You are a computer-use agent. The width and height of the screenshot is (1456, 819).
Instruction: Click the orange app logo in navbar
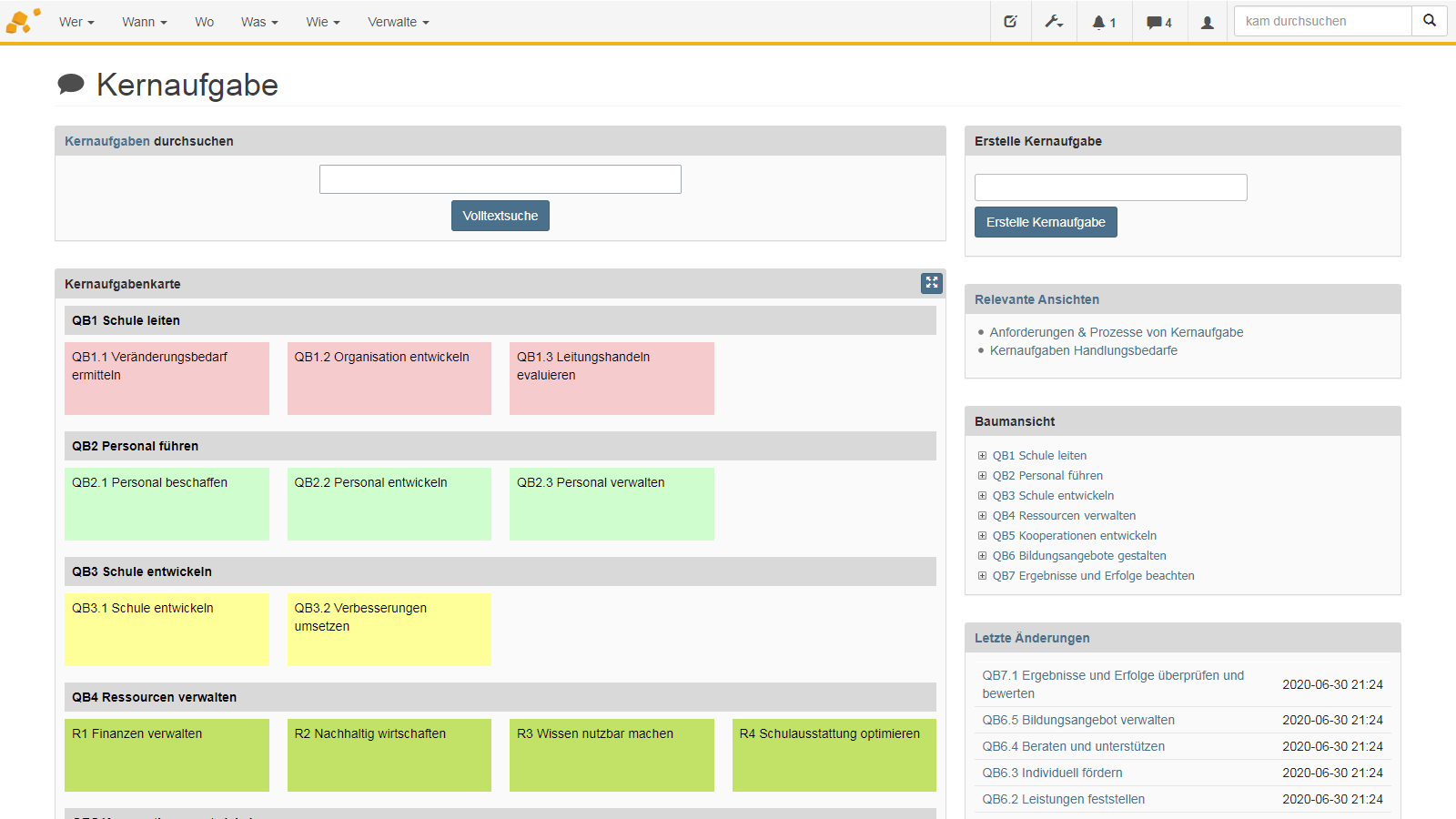coord(23,21)
